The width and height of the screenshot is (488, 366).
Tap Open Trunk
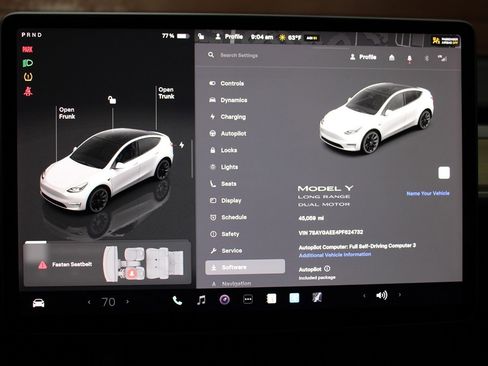pos(166,93)
